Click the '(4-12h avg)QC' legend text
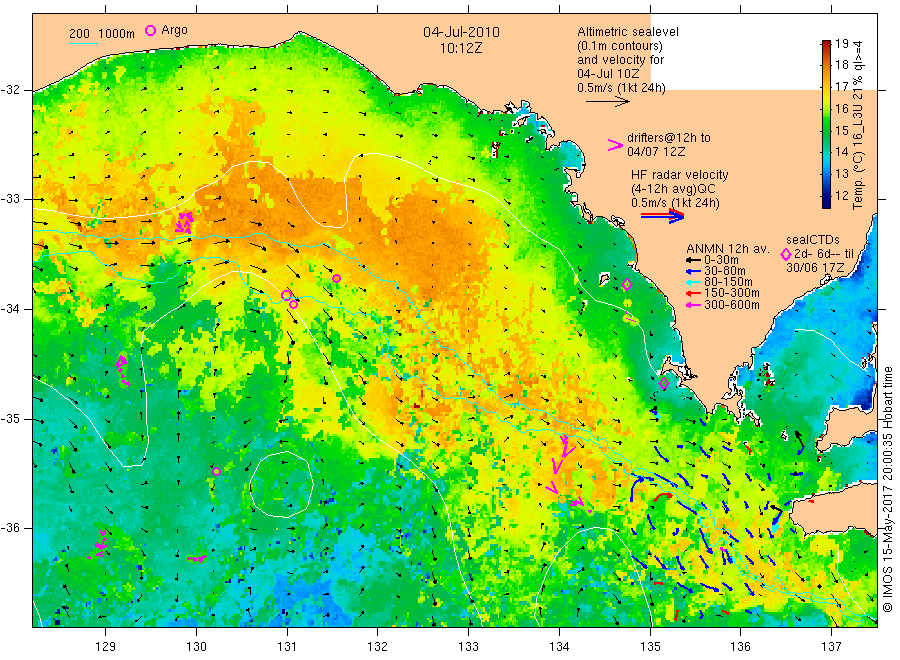The height and width of the screenshot is (660, 900). pyautogui.click(x=673, y=189)
